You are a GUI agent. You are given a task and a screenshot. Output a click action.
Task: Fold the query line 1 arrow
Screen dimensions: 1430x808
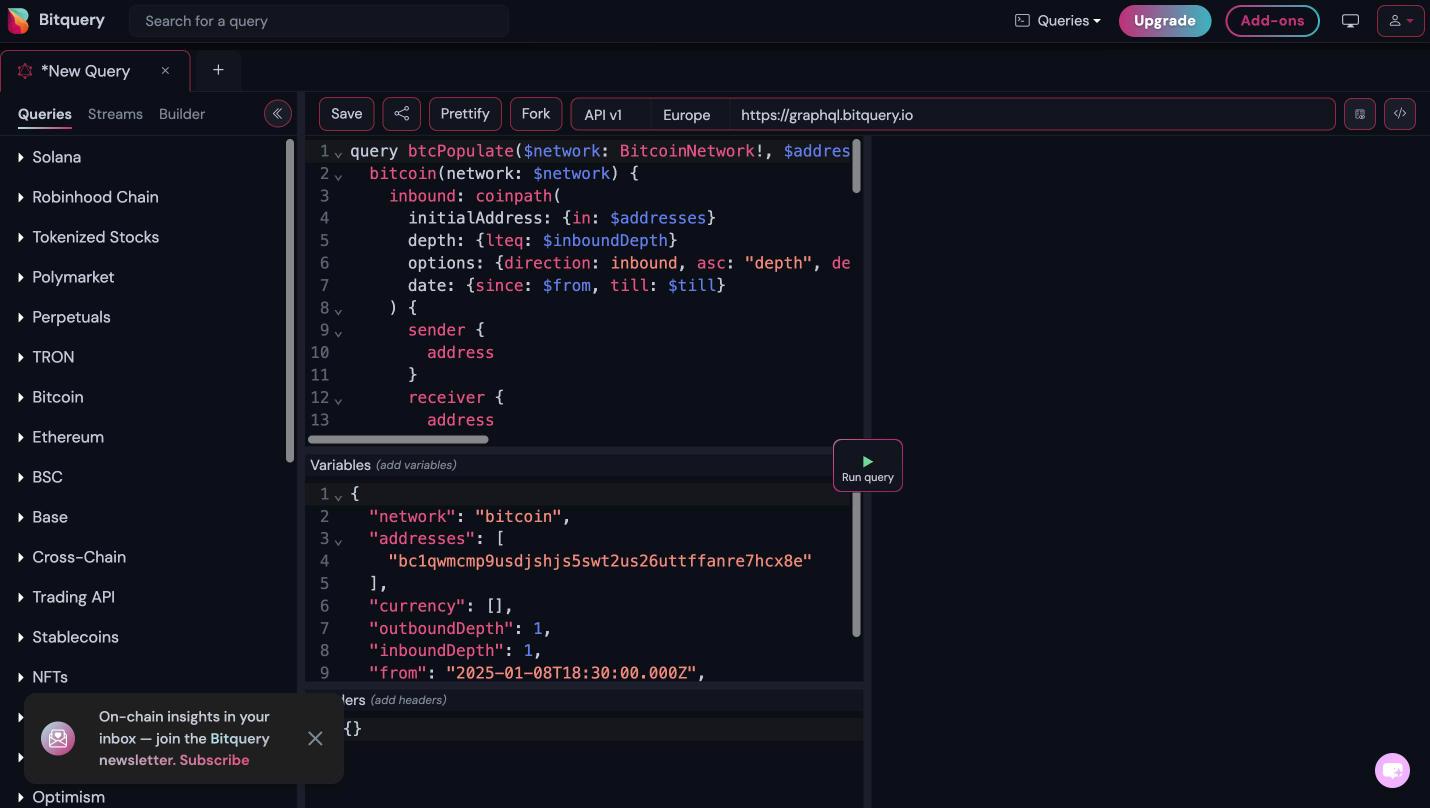[338, 153]
